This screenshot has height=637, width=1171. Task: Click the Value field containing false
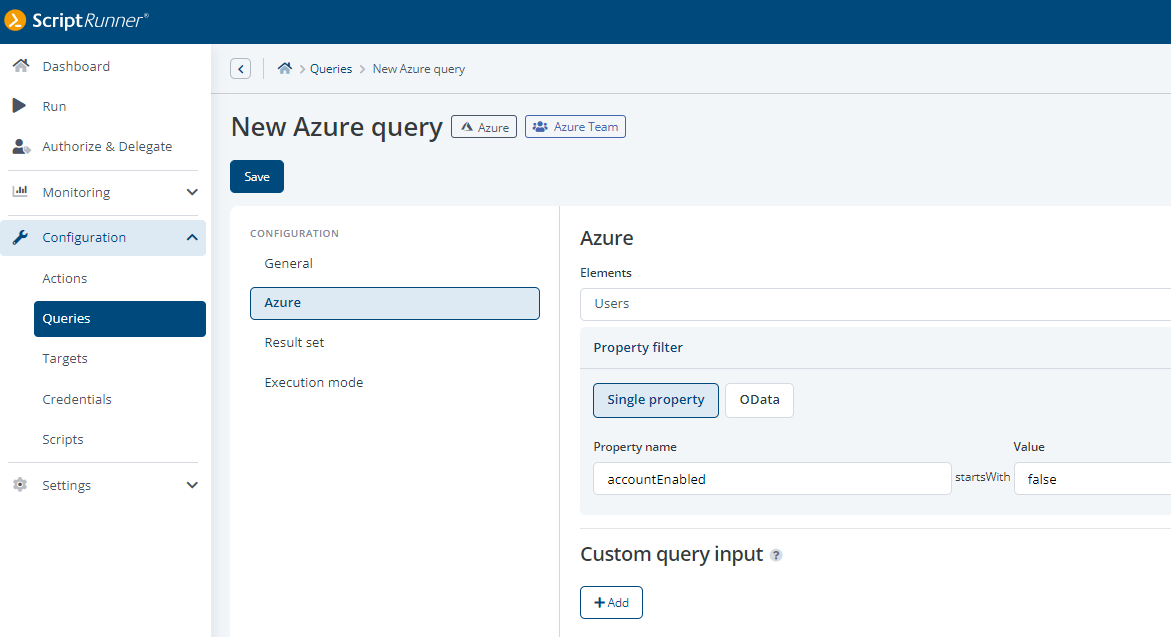pos(1093,479)
